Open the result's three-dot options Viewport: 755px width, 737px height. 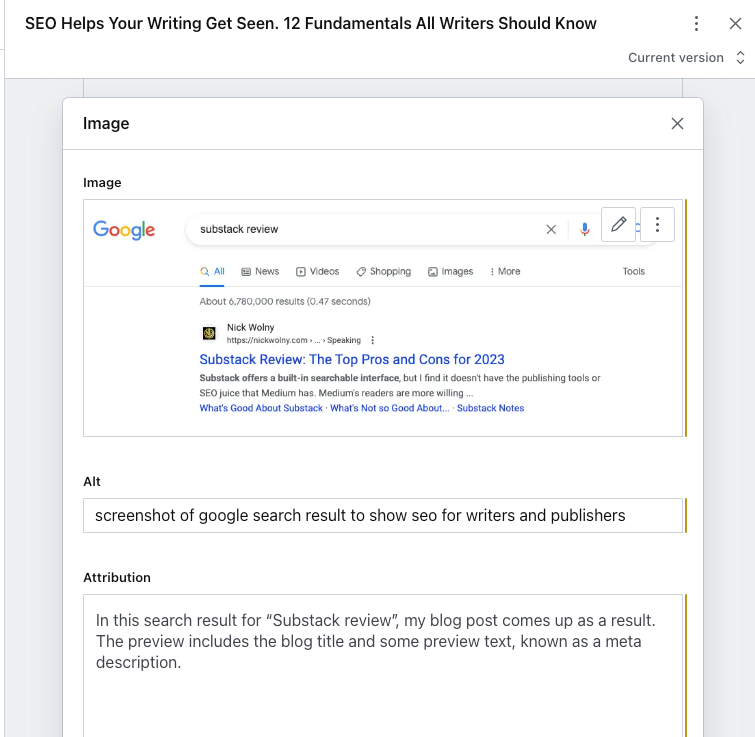(372, 340)
